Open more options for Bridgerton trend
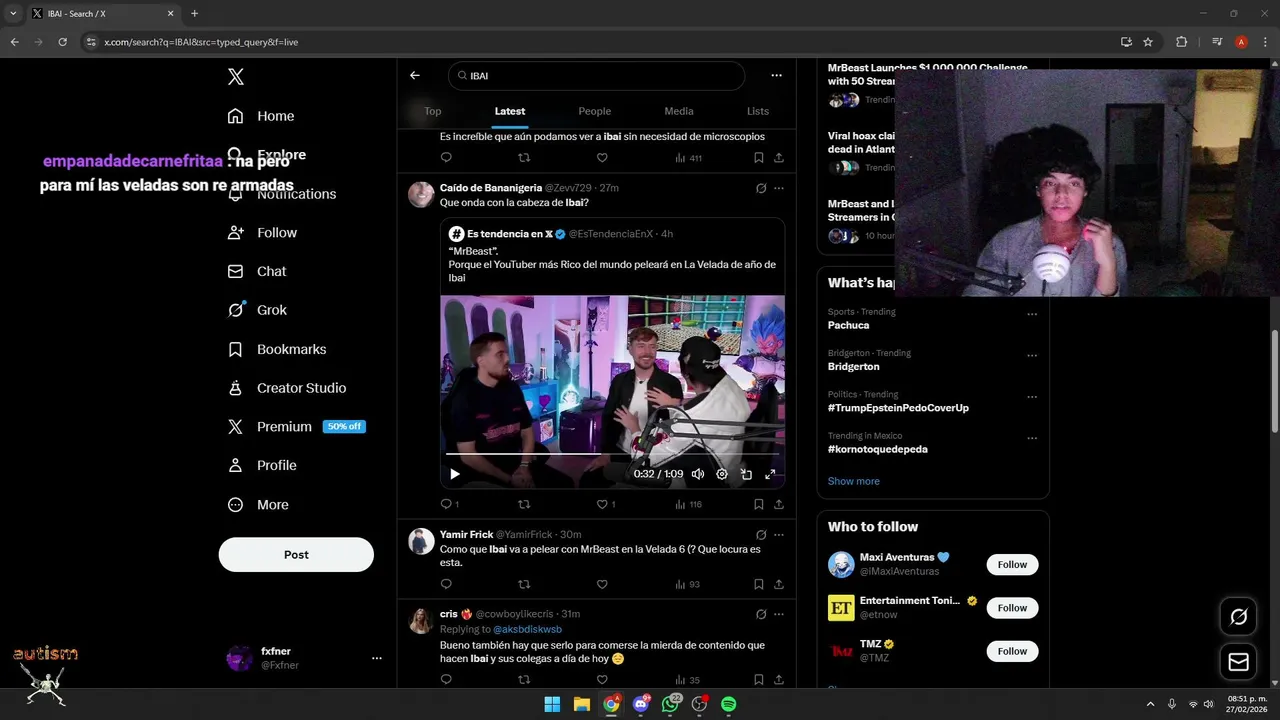This screenshot has height=720, width=1280. [x=1032, y=355]
